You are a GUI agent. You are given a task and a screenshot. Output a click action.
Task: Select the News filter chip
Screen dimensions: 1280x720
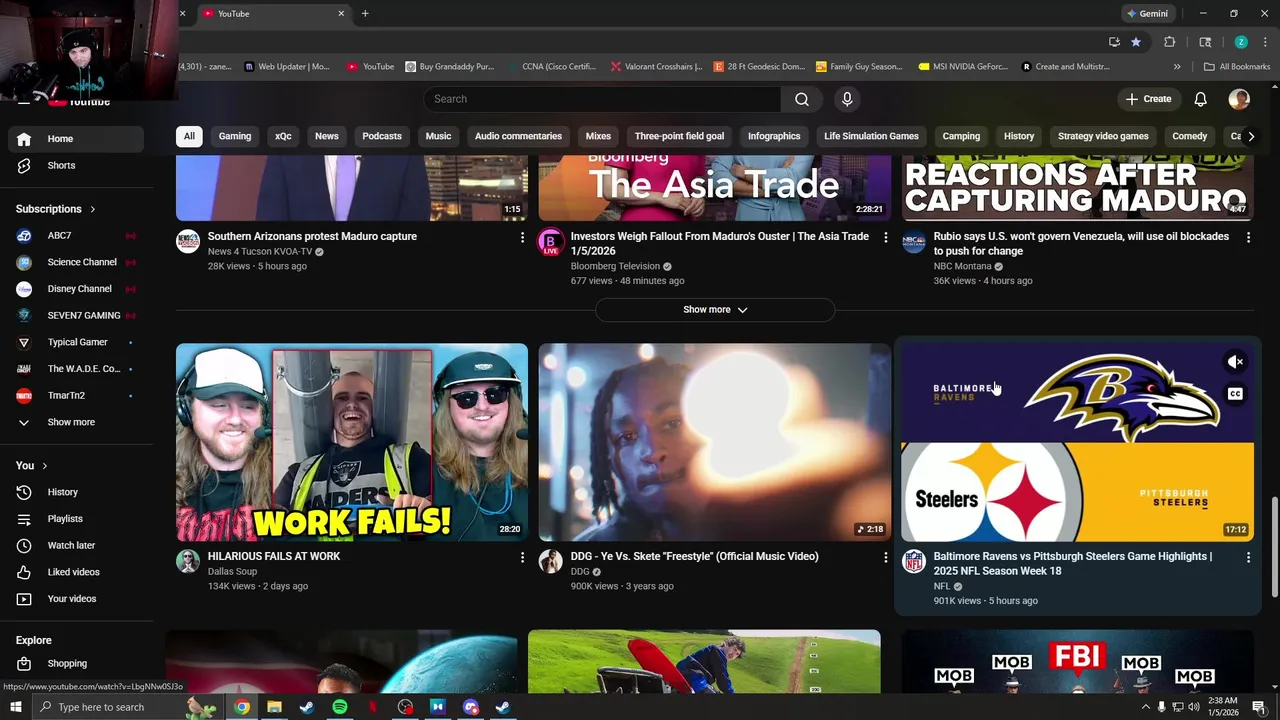327,136
